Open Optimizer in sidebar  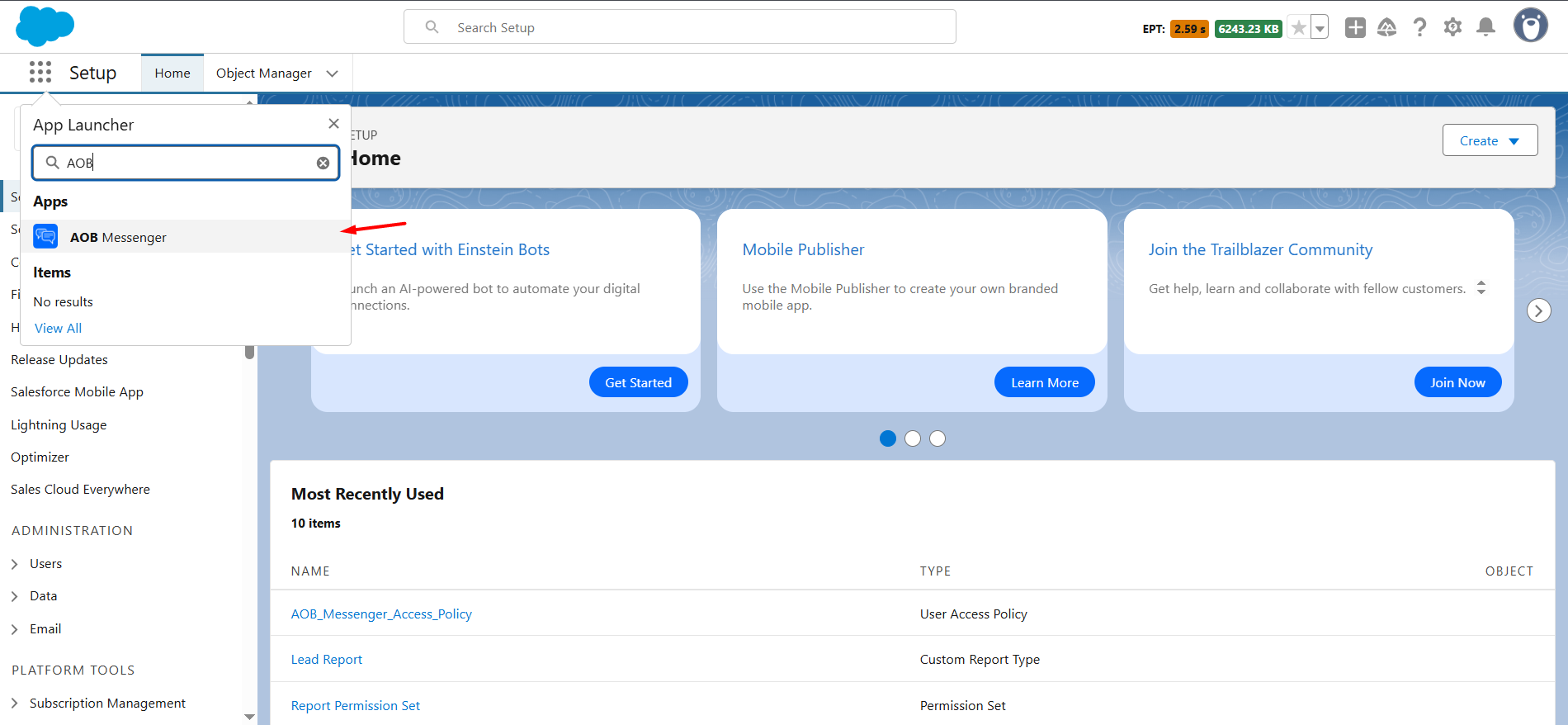(40, 457)
